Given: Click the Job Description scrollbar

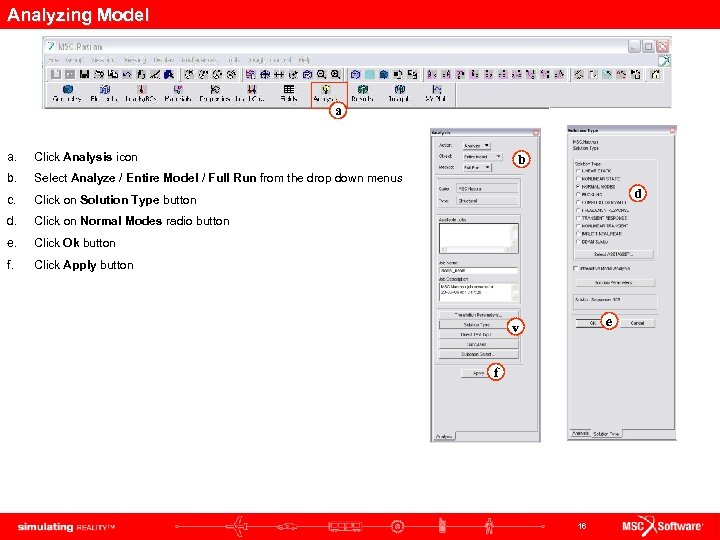Looking at the screenshot, I should point(515,292).
